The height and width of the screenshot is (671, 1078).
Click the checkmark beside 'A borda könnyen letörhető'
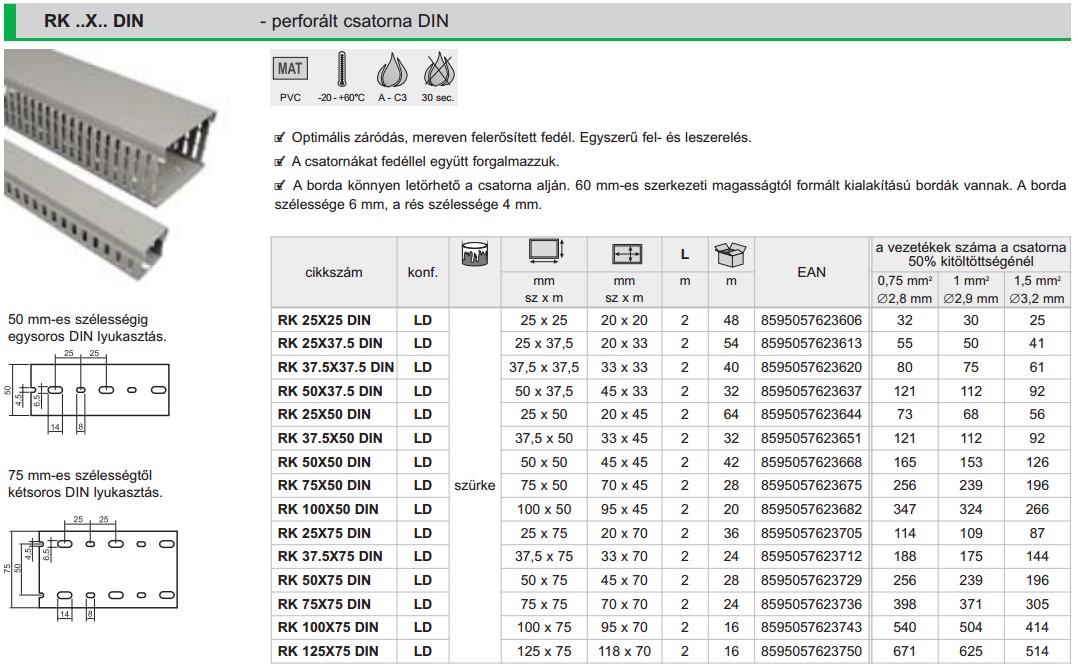click(279, 186)
